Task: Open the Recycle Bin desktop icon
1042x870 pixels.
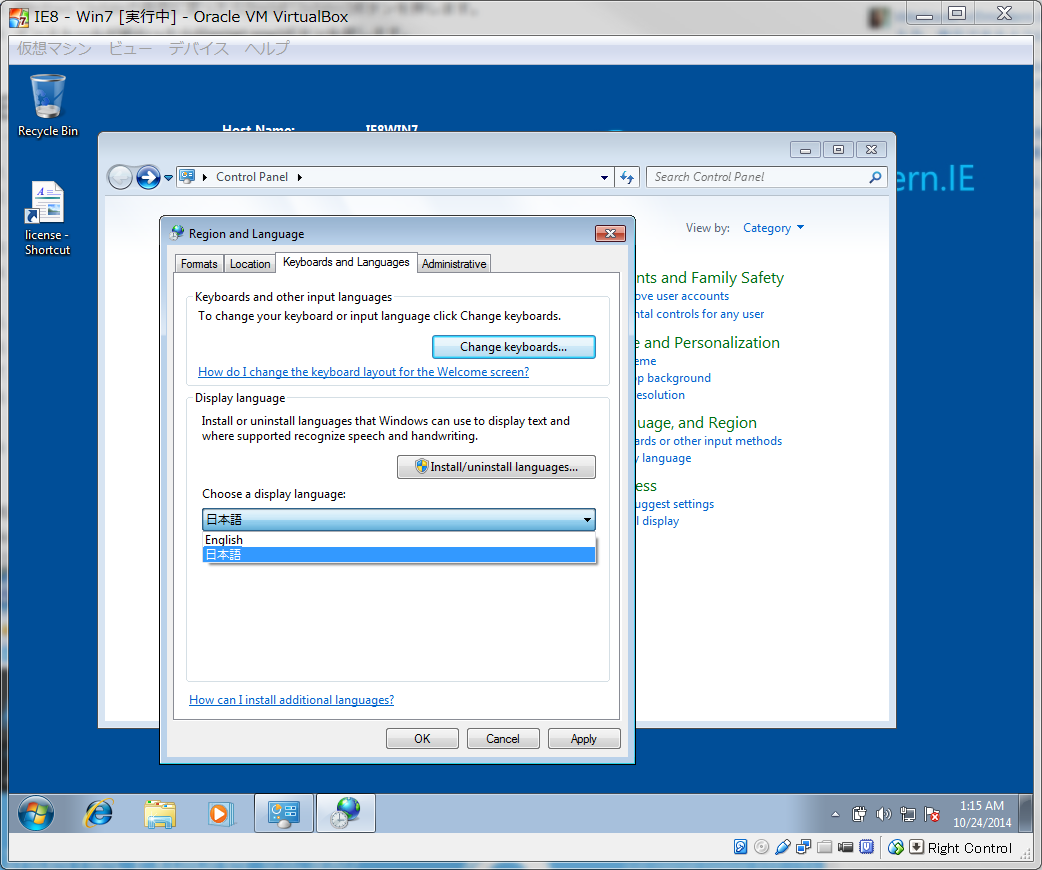Action: [48, 106]
